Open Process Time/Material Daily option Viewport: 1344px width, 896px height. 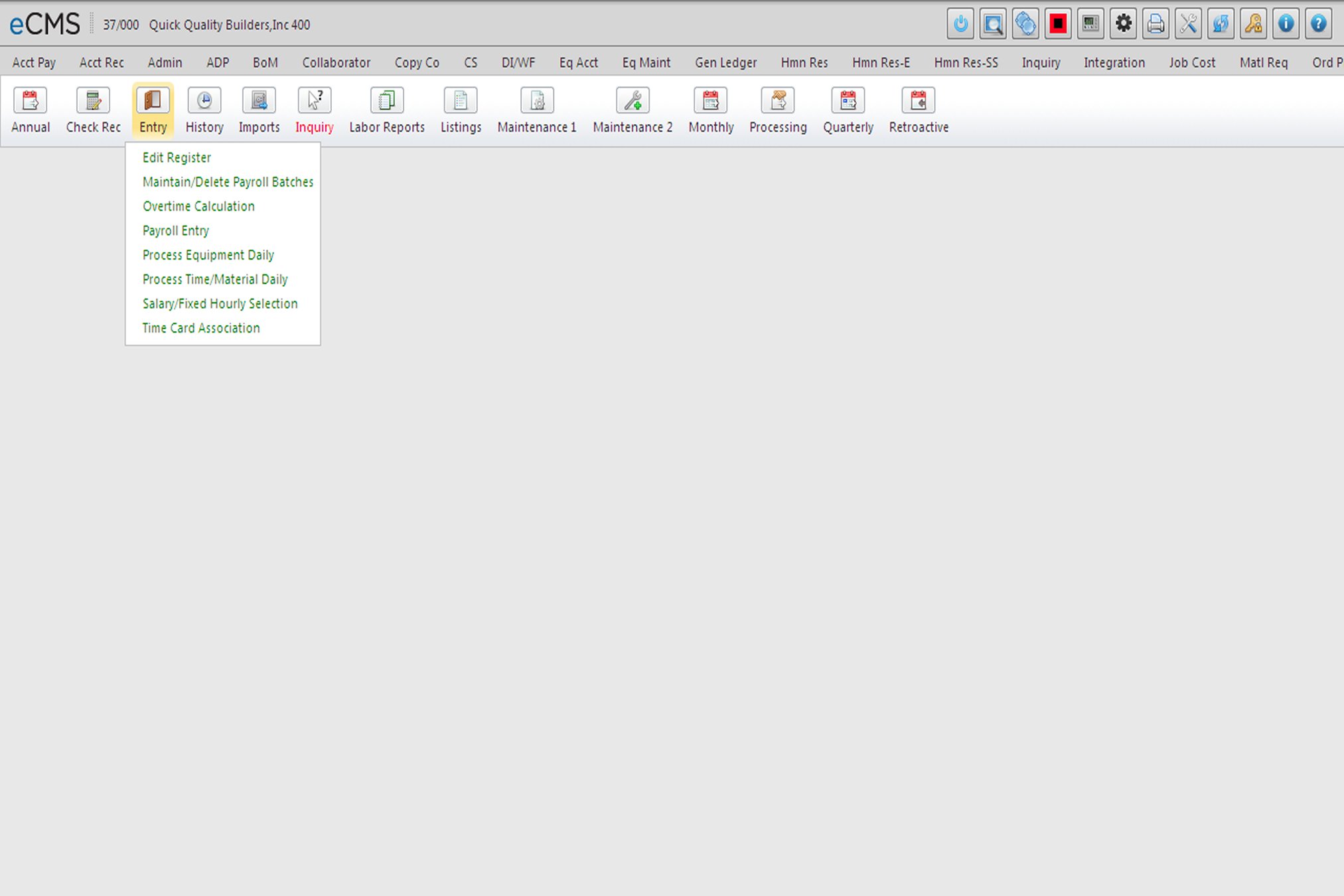[215, 279]
